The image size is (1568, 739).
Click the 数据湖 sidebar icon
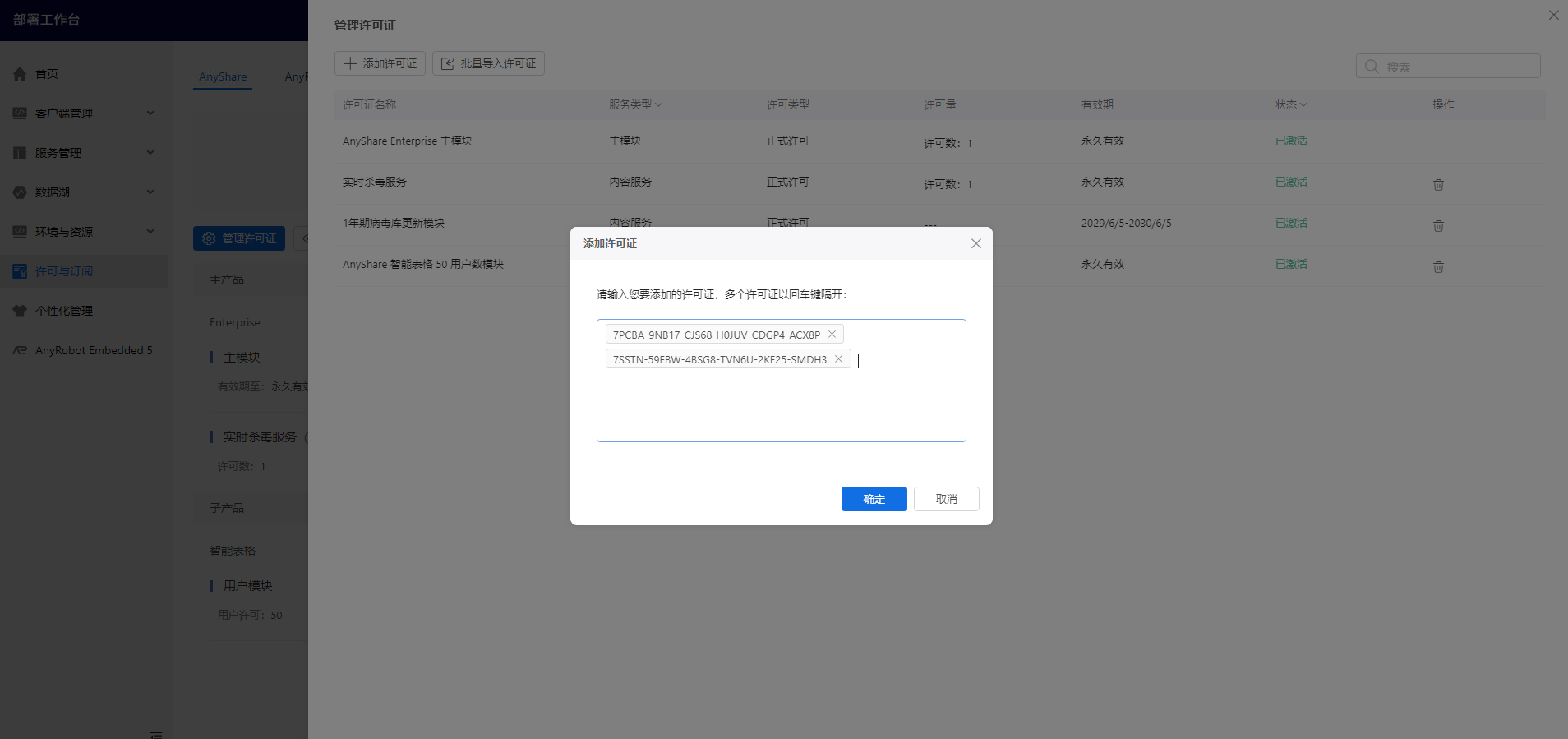[20, 192]
